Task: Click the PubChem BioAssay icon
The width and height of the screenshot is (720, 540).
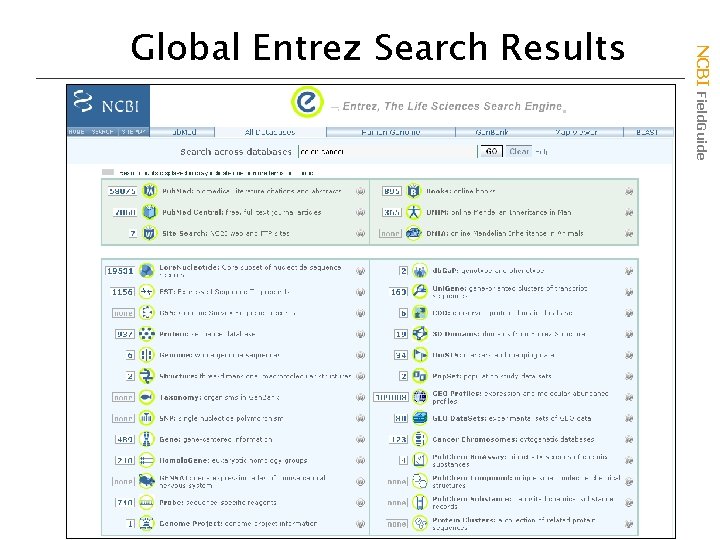Action: pyautogui.click(x=419, y=460)
